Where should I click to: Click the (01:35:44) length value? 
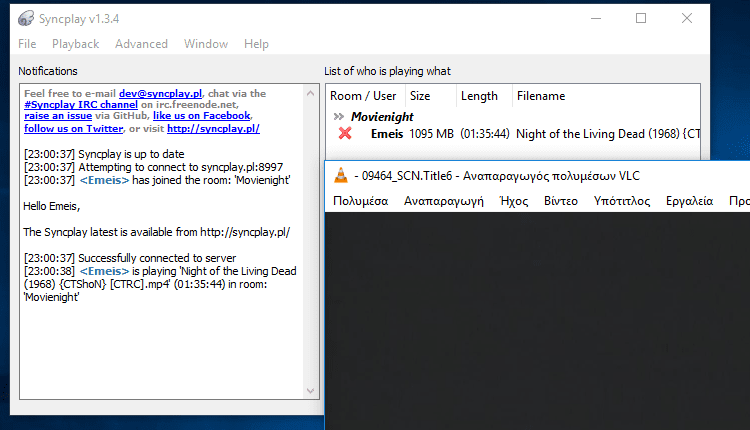pyautogui.click(x=485, y=134)
